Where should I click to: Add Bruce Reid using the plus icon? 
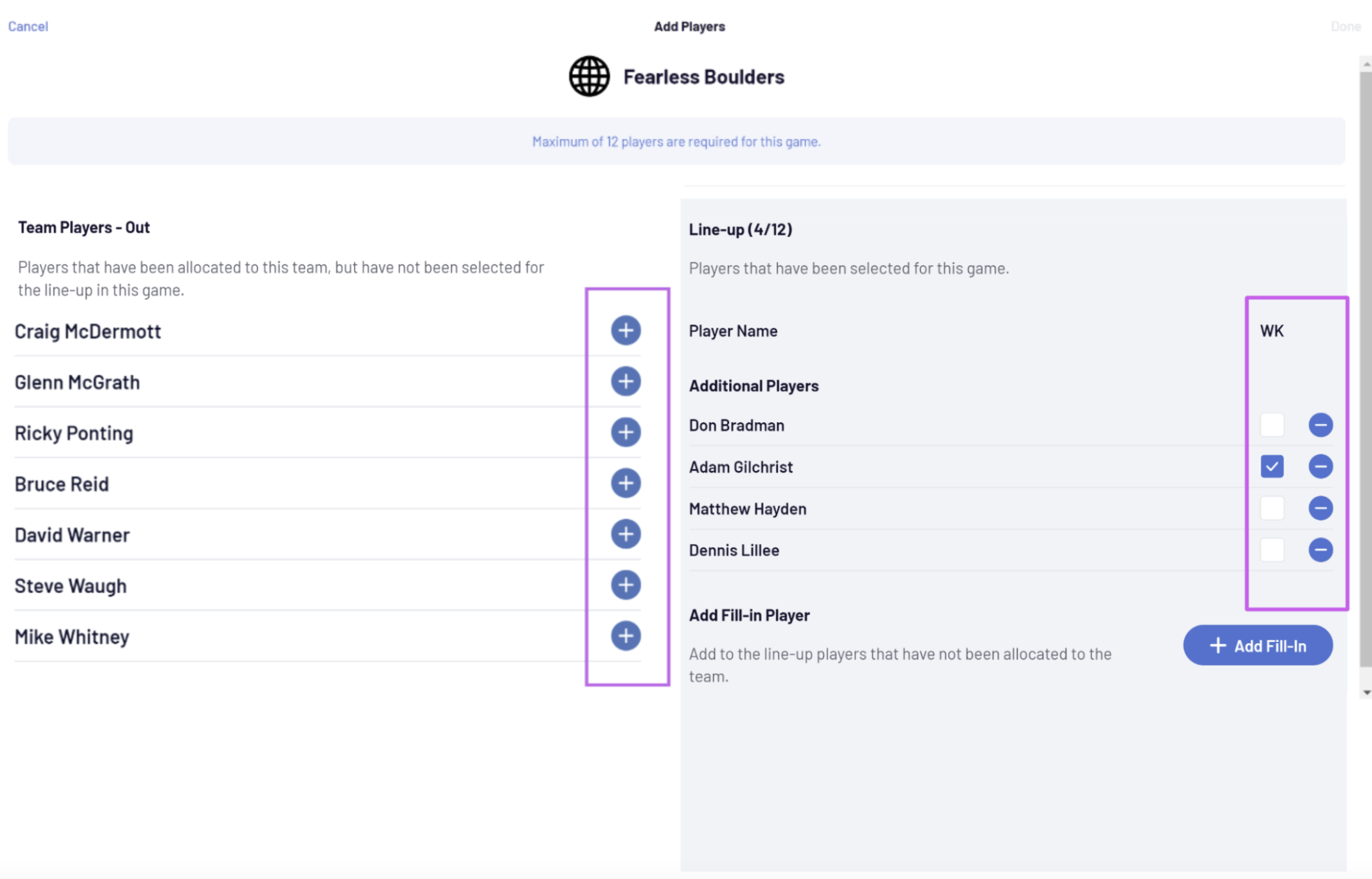point(626,483)
